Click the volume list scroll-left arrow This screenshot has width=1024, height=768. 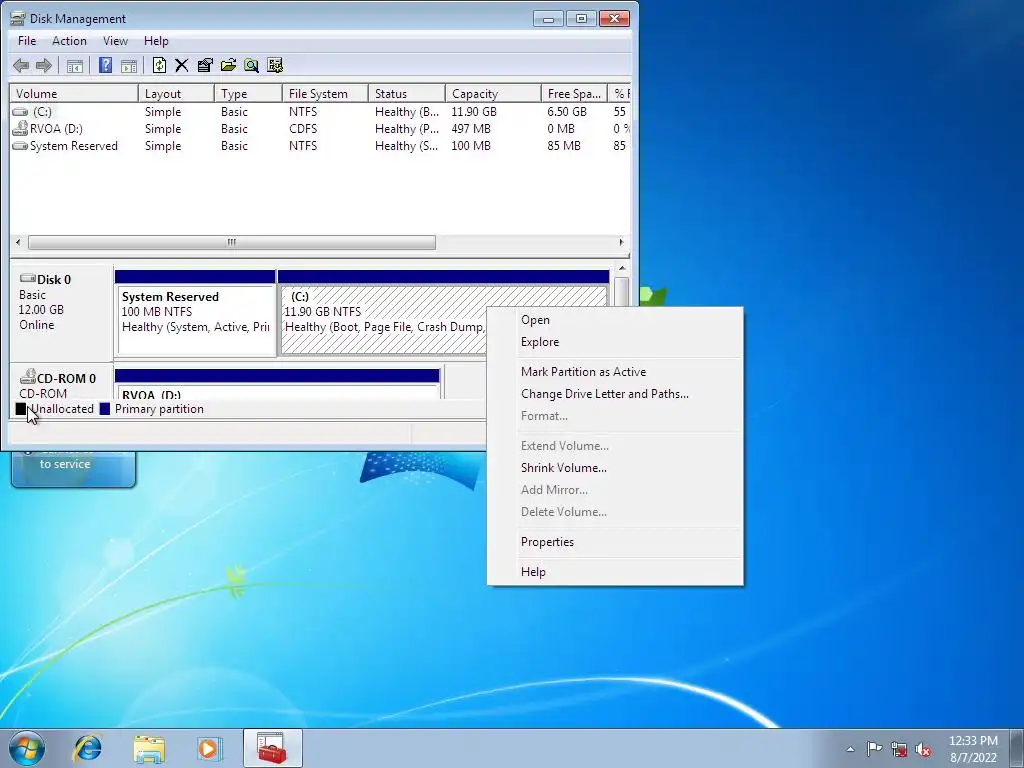tap(18, 242)
